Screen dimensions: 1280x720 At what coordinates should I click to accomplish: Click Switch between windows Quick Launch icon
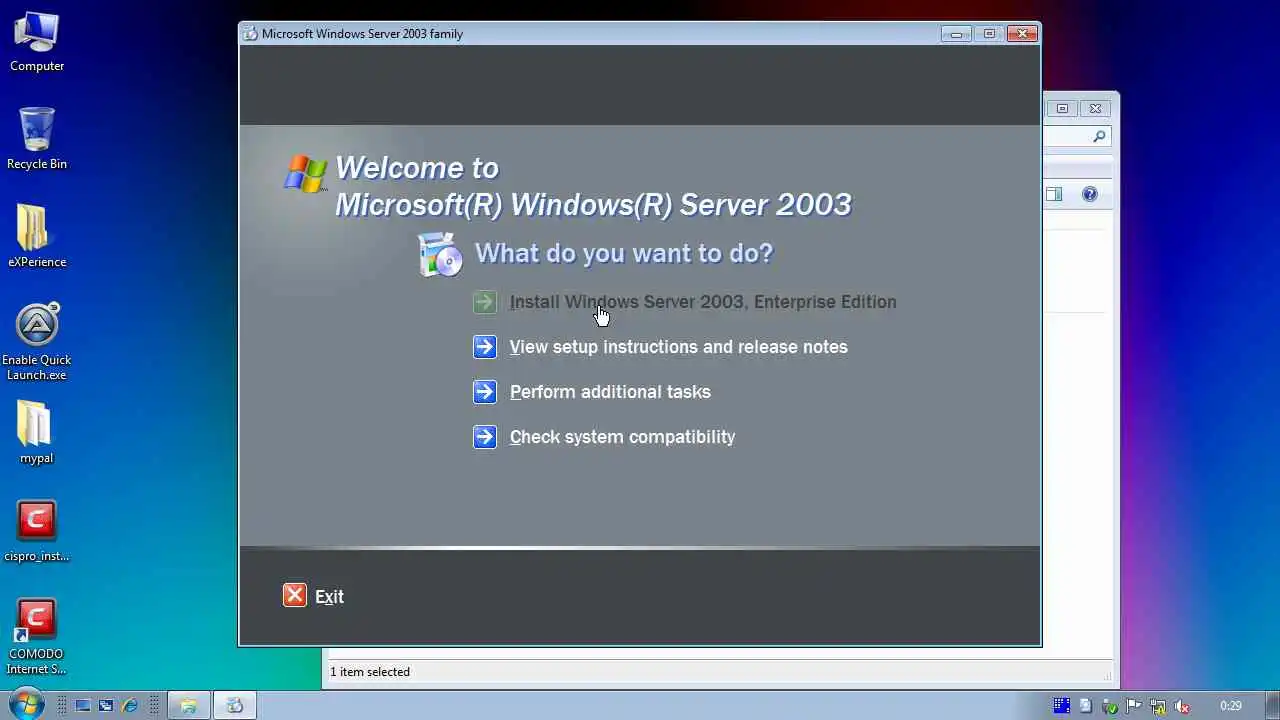coord(106,705)
